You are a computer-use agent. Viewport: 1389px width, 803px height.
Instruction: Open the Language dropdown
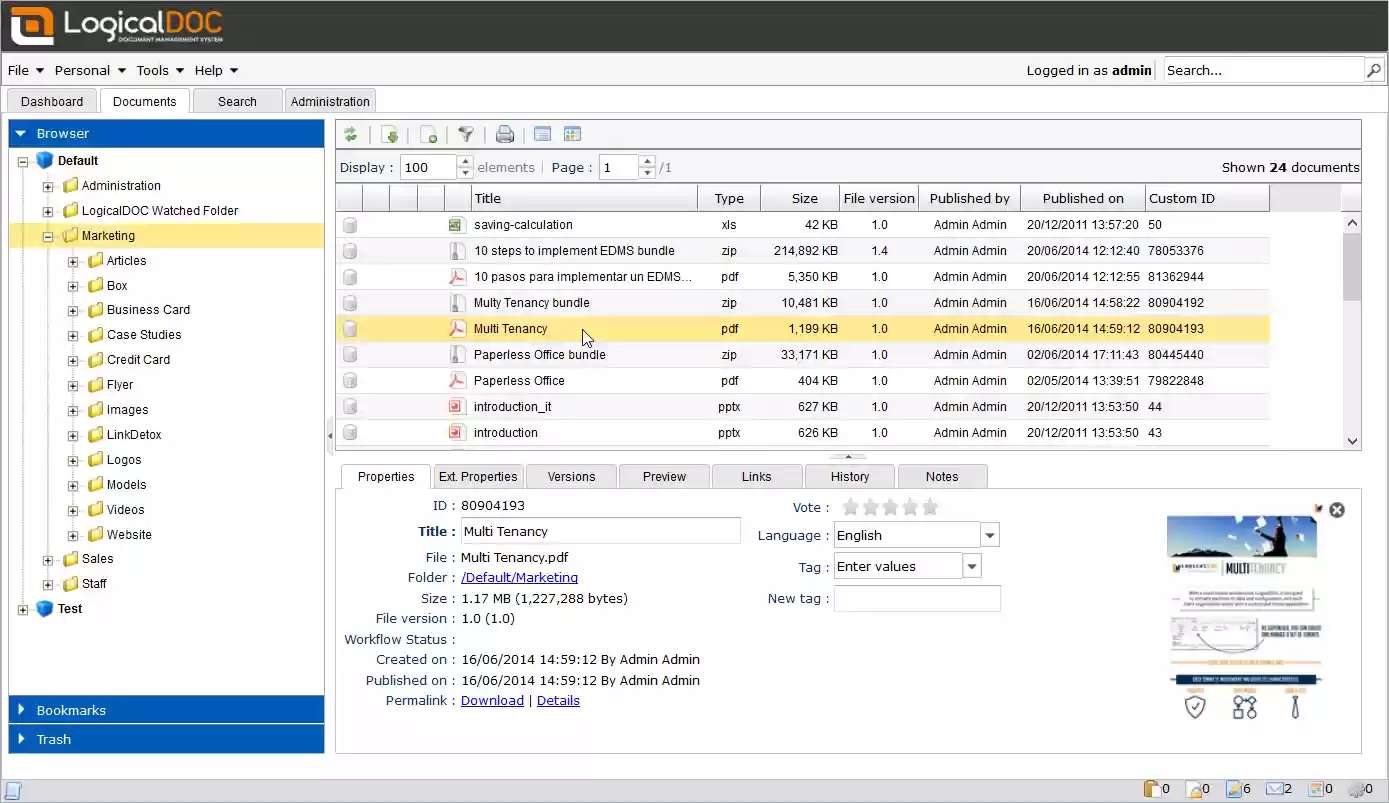[989, 534]
